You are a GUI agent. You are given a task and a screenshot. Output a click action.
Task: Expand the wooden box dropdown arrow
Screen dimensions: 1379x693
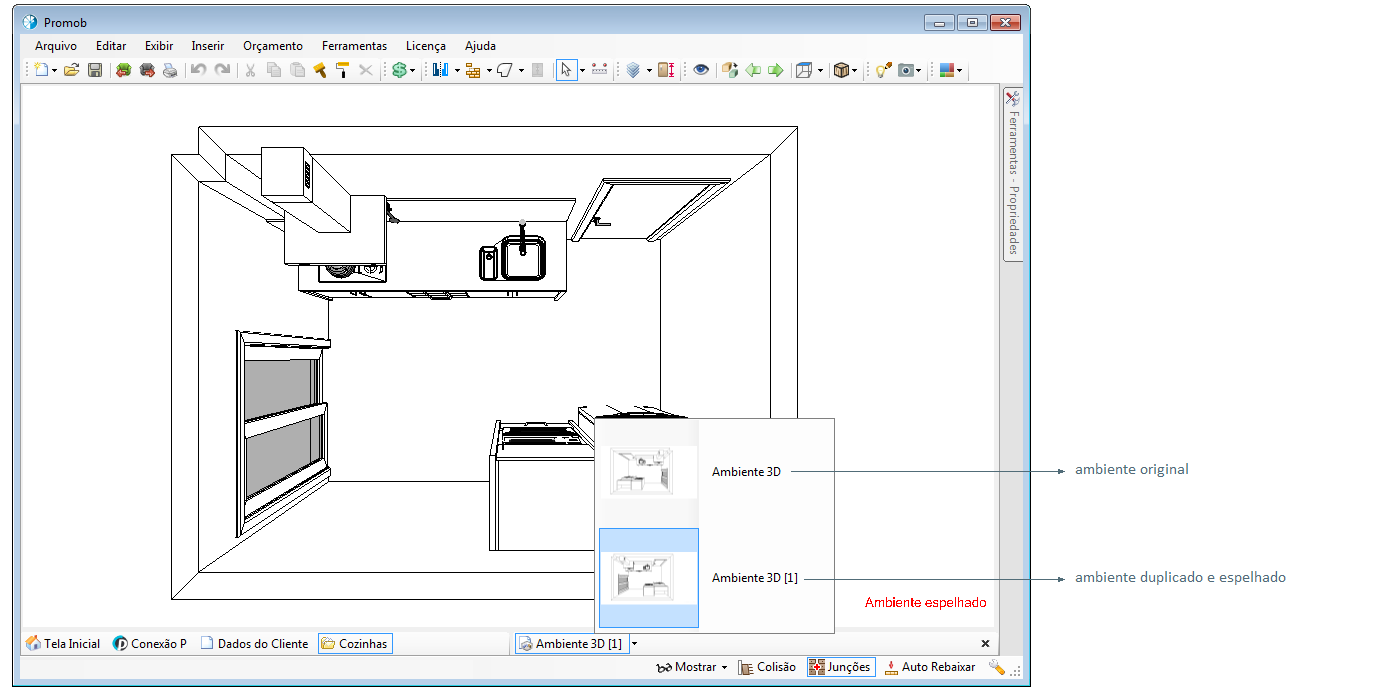click(x=855, y=71)
